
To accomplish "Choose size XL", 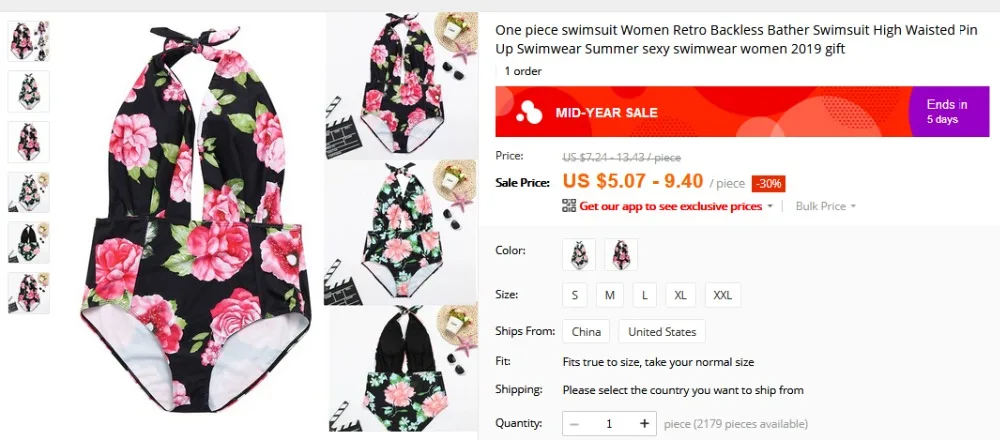I will click(680, 295).
